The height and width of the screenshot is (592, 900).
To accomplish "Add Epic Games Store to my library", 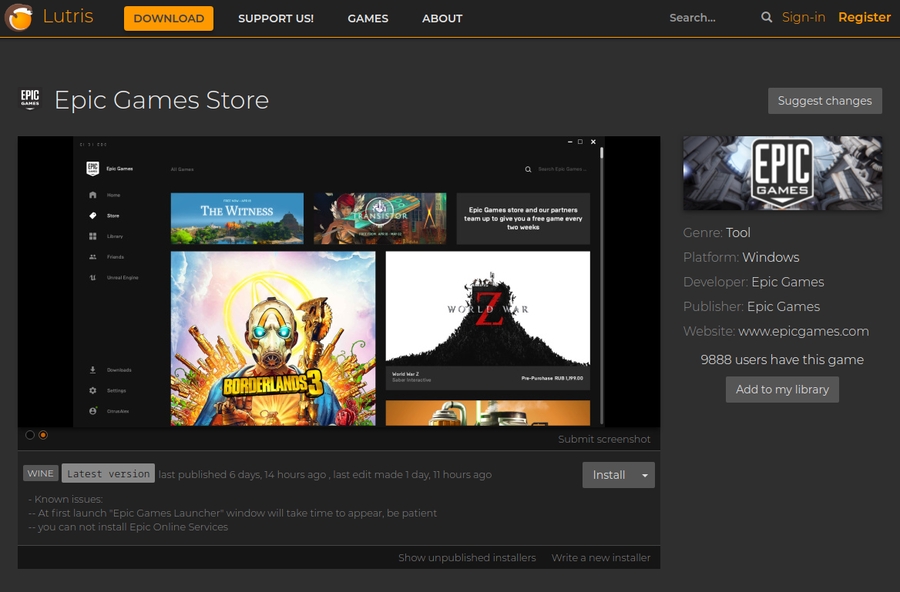I will [x=782, y=389].
